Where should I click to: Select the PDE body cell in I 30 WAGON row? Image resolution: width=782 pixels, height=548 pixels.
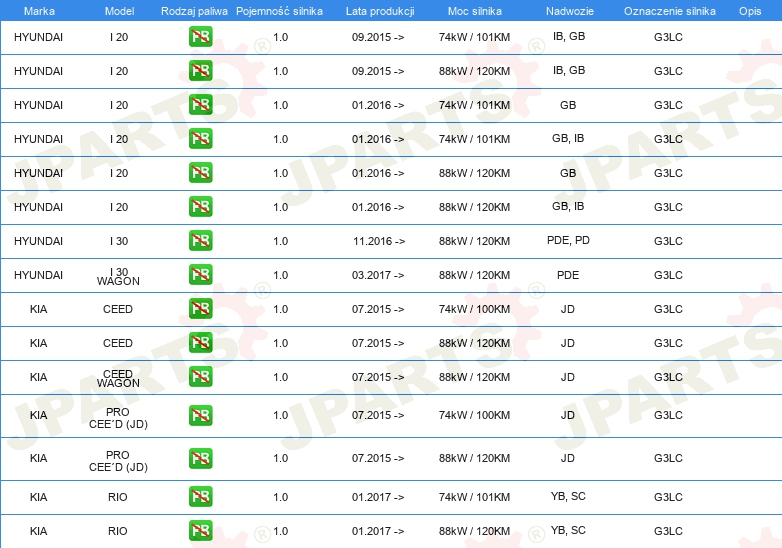click(x=568, y=275)
